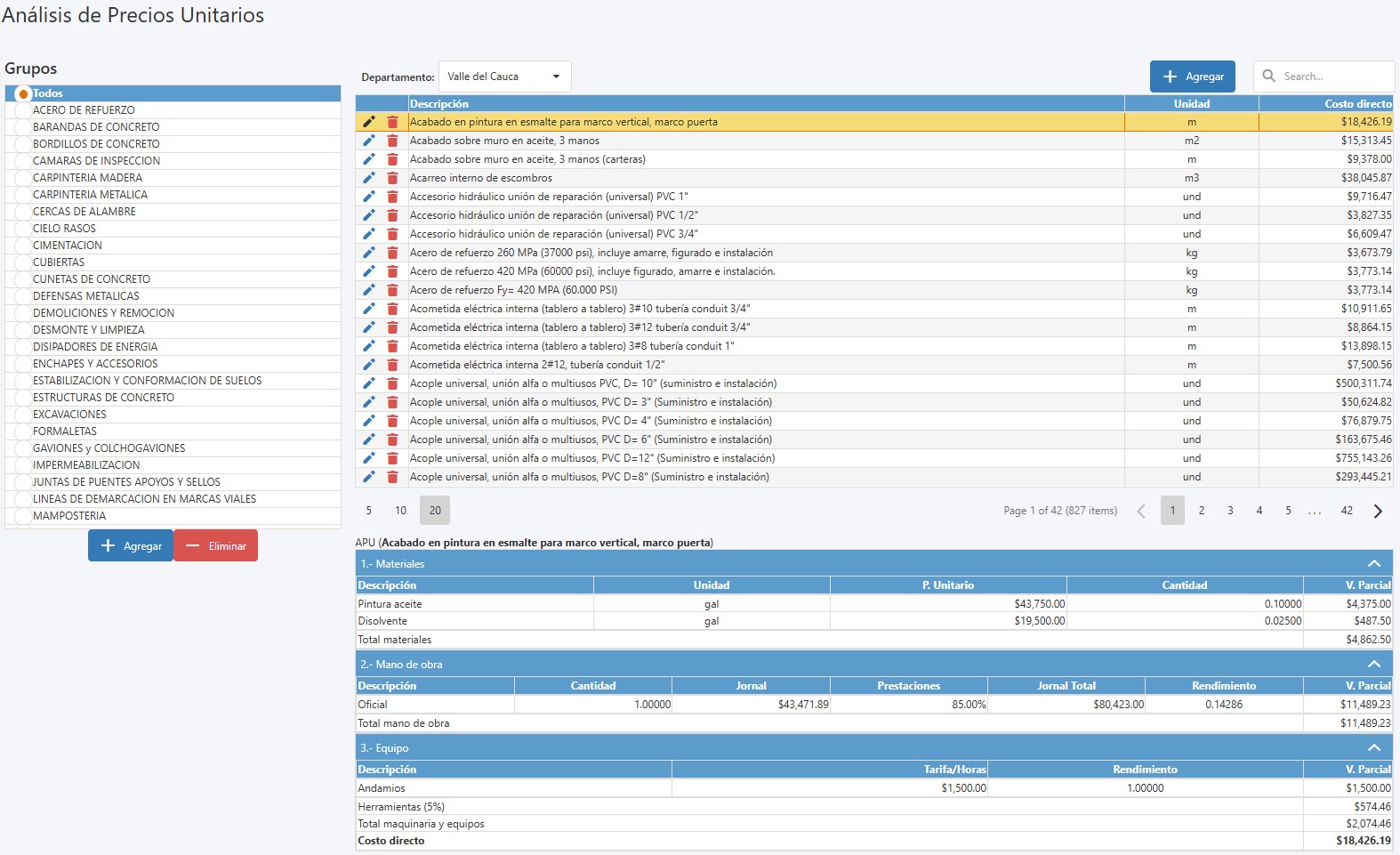Set page size to 10 items
The width and height of the screenshot is (1400, 855).
[x=400, y=511]
